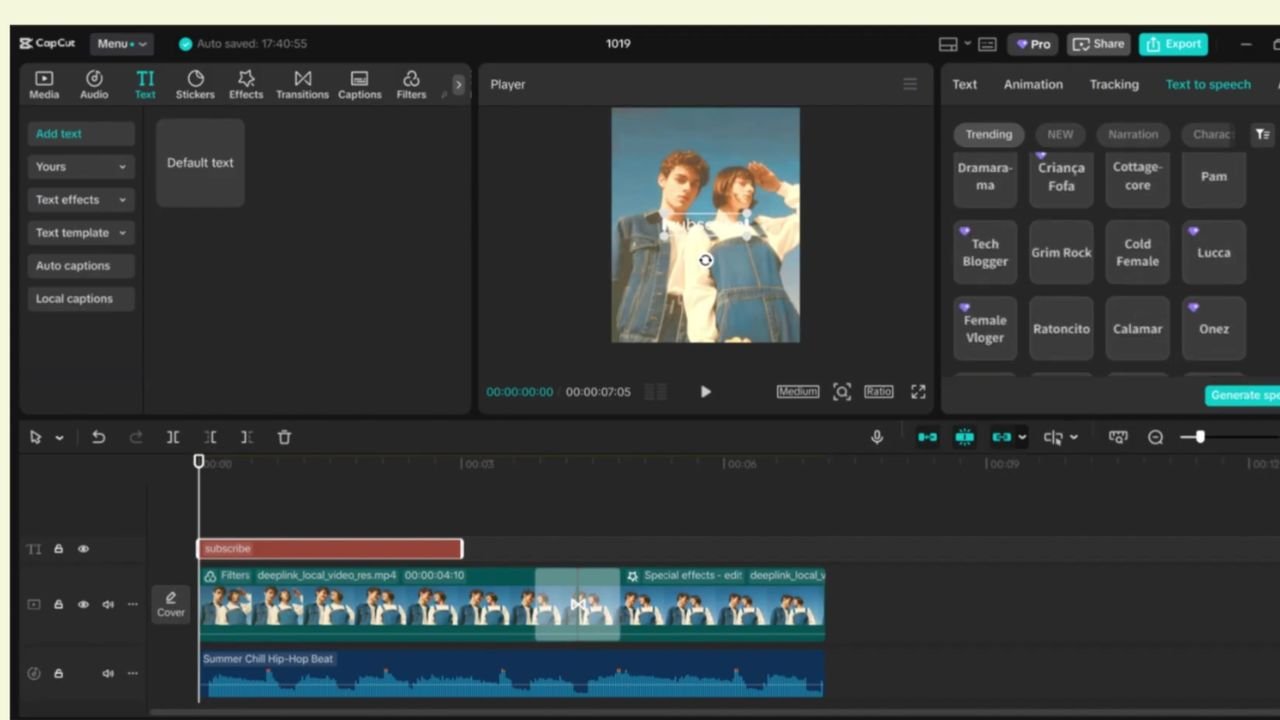
Task: Click the Export button
Action: [1174, 43]
